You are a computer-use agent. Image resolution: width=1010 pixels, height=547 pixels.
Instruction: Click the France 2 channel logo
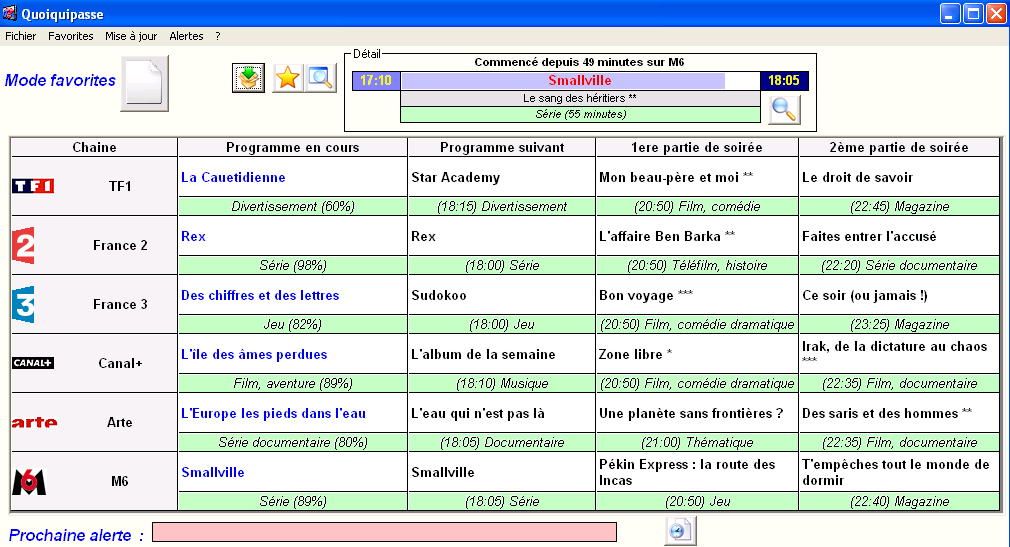24,245
